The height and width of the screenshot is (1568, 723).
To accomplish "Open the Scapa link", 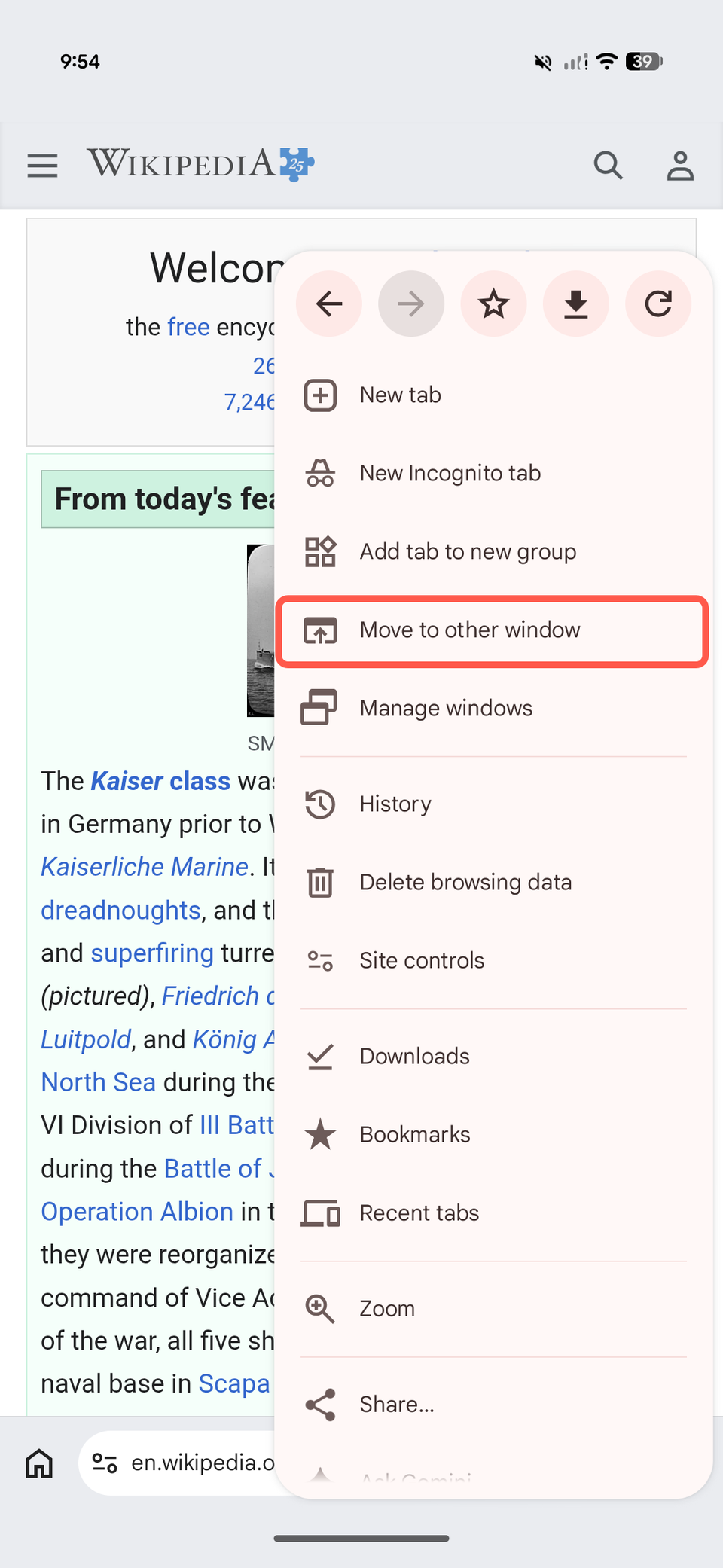I will 234,1385.
